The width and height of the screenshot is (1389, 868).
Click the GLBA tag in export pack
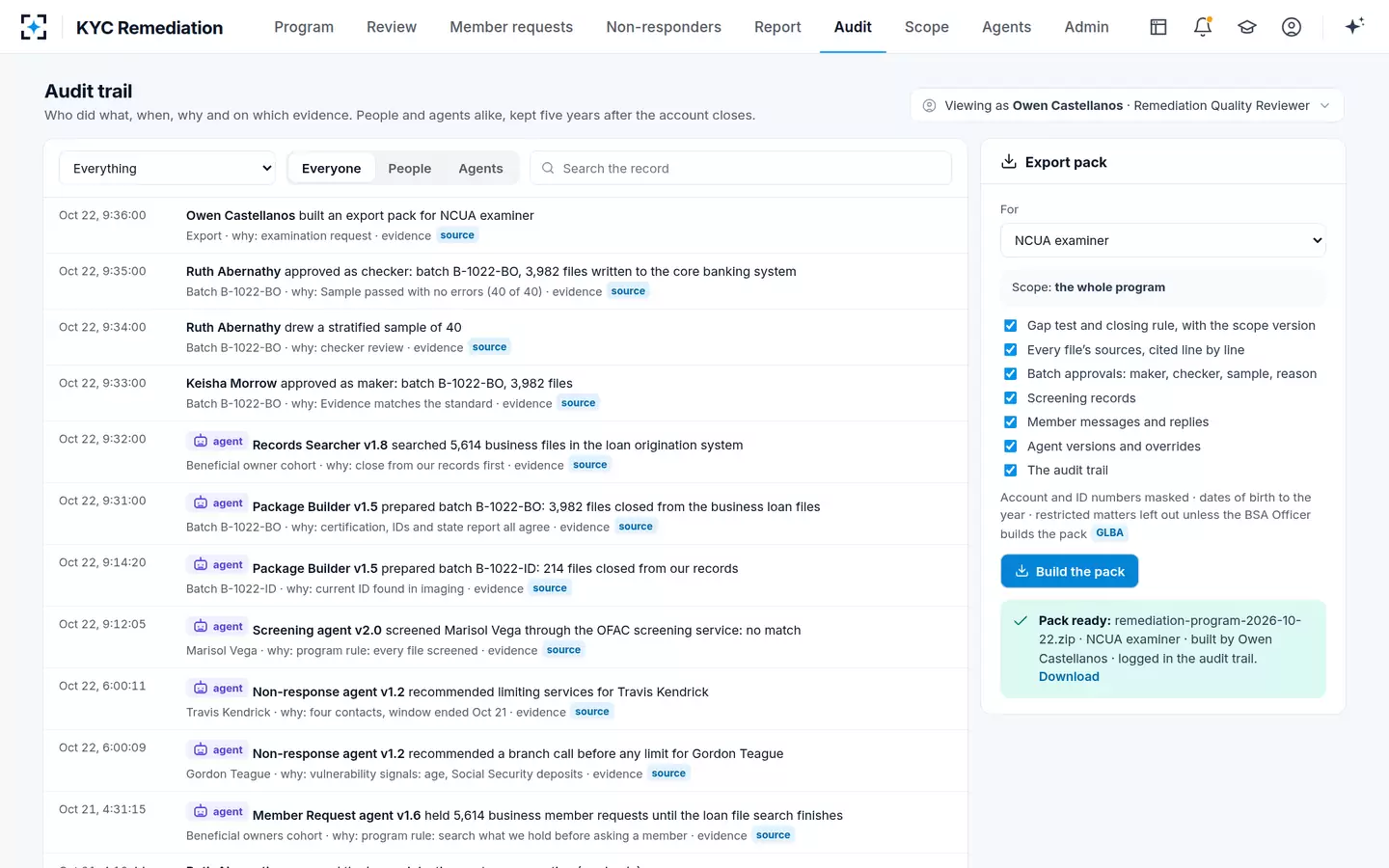coord(1109,532)
